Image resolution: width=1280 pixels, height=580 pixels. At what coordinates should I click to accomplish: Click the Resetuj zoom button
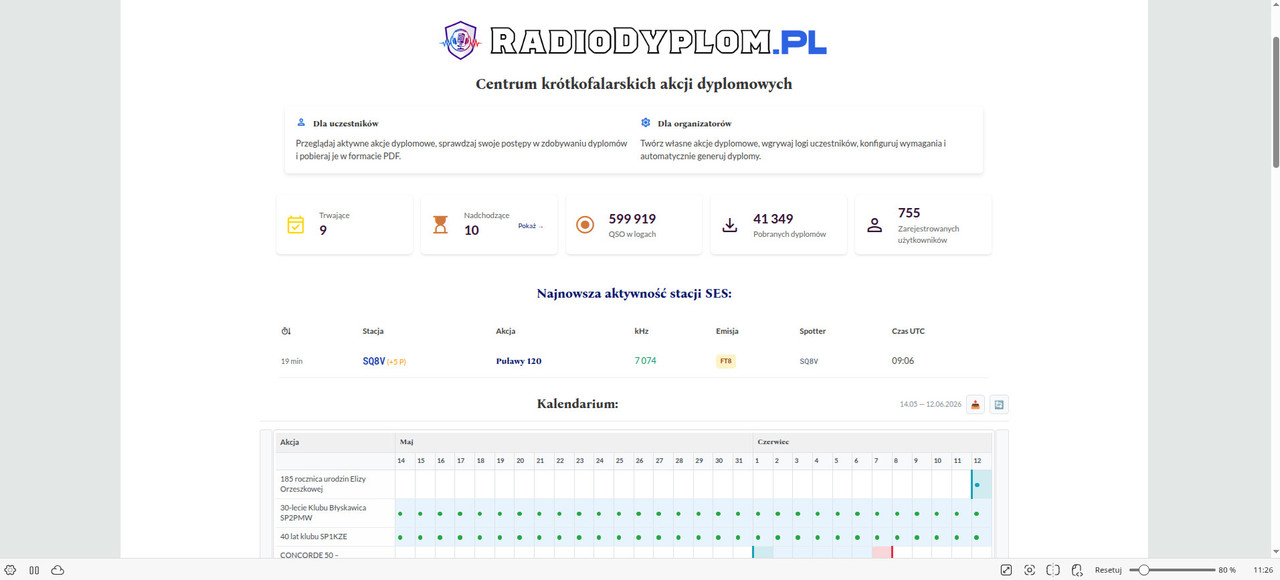[1108, 570]
